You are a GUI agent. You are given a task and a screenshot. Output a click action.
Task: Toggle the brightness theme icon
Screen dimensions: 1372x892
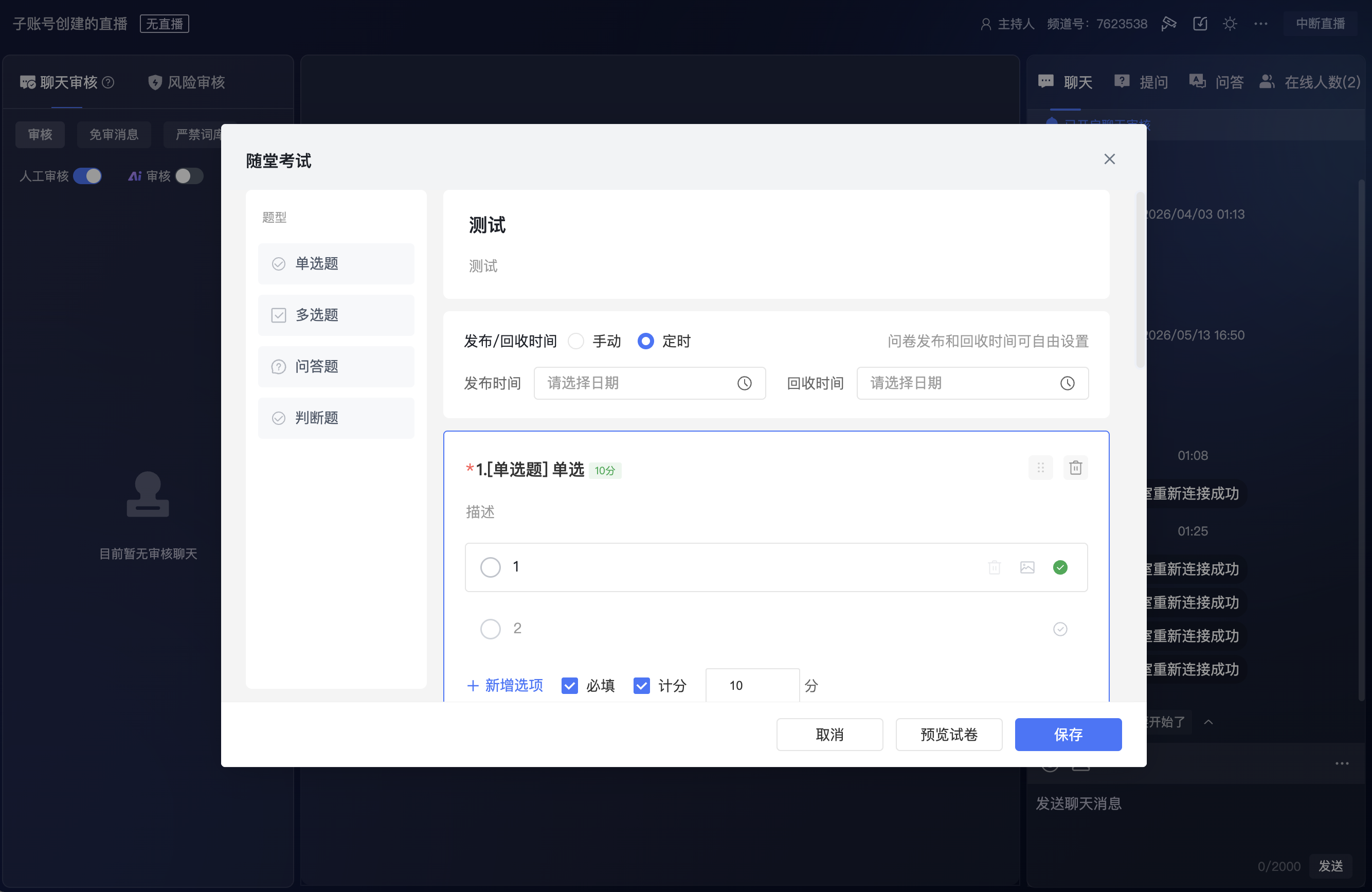(x=1230, y=24)
